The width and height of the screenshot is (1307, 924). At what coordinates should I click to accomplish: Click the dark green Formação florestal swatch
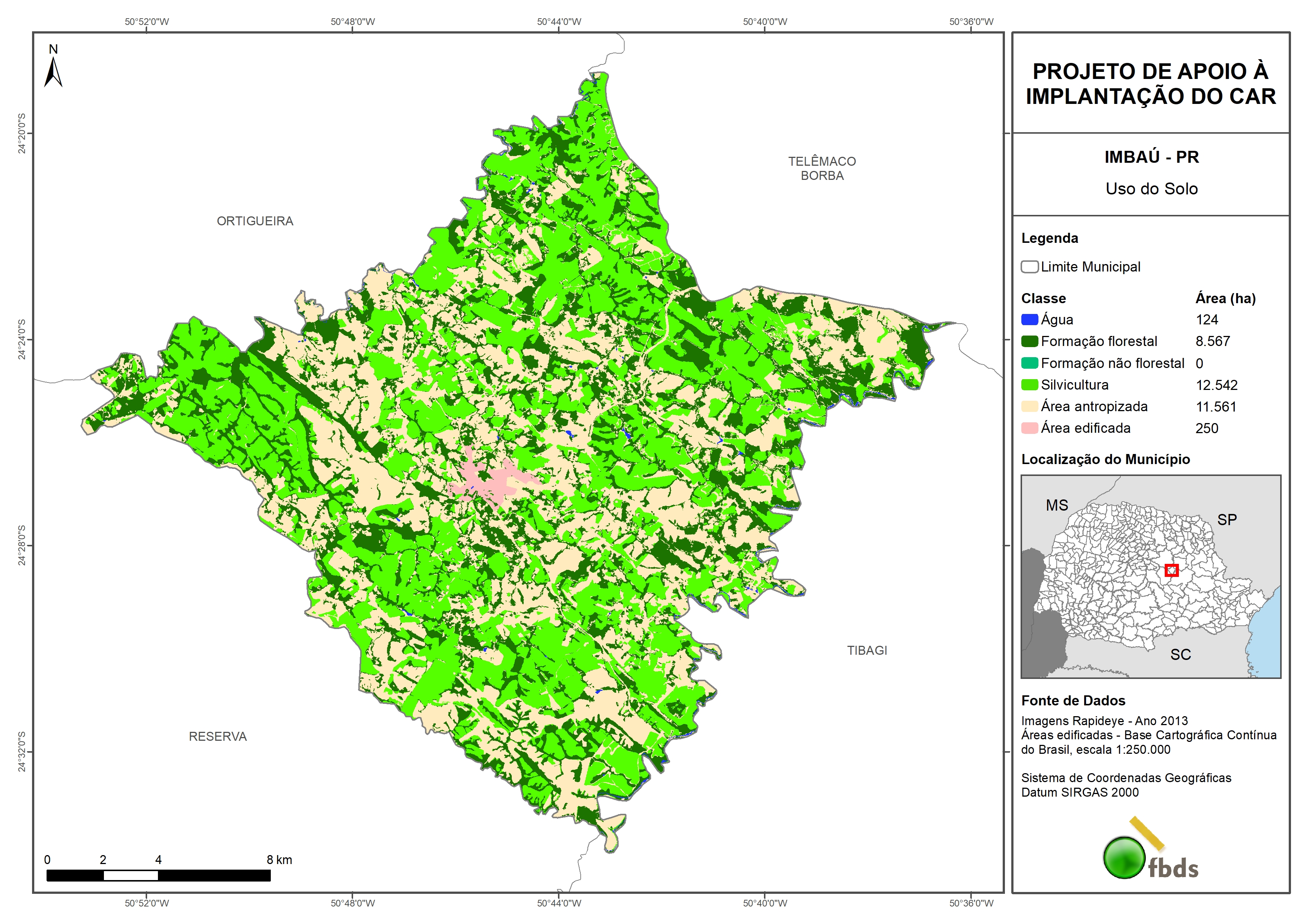pyautogui.click(x=1029, y=342)
